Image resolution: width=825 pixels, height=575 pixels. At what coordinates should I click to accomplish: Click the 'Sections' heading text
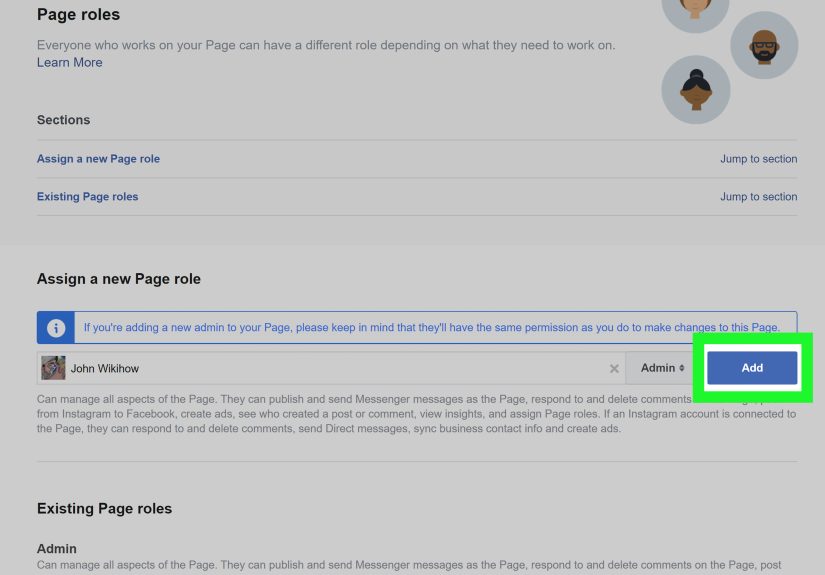(x=63, y=120)
